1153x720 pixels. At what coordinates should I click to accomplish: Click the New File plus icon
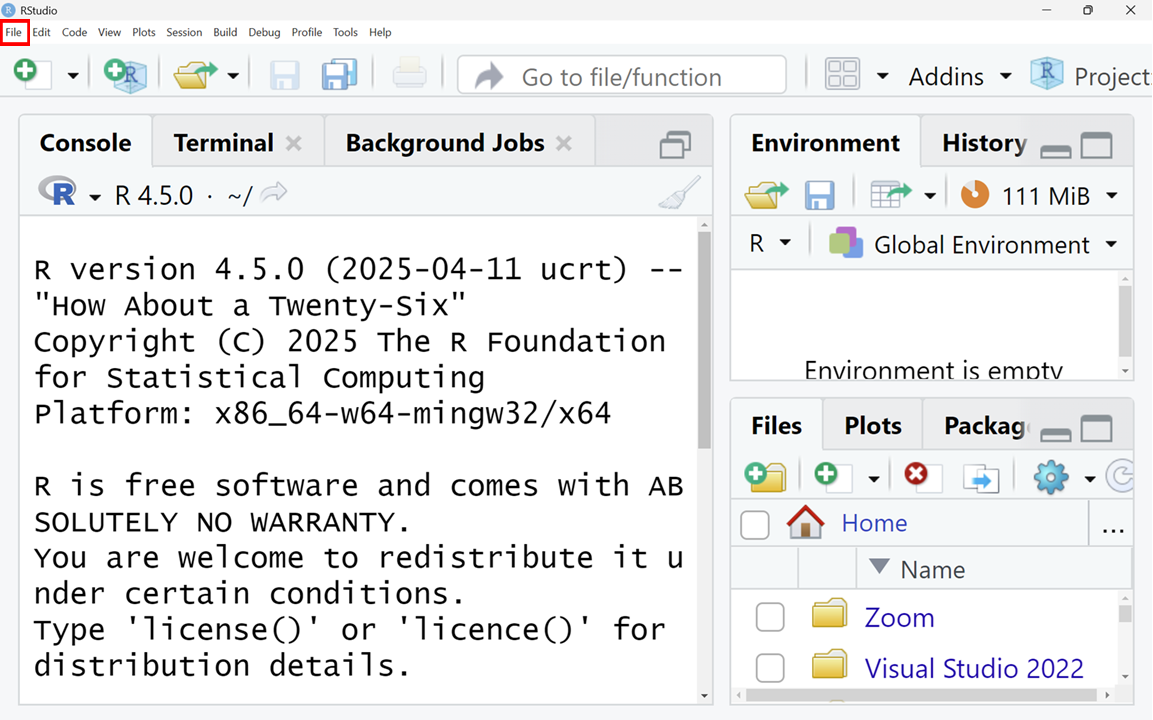click(x=27, y=75)
